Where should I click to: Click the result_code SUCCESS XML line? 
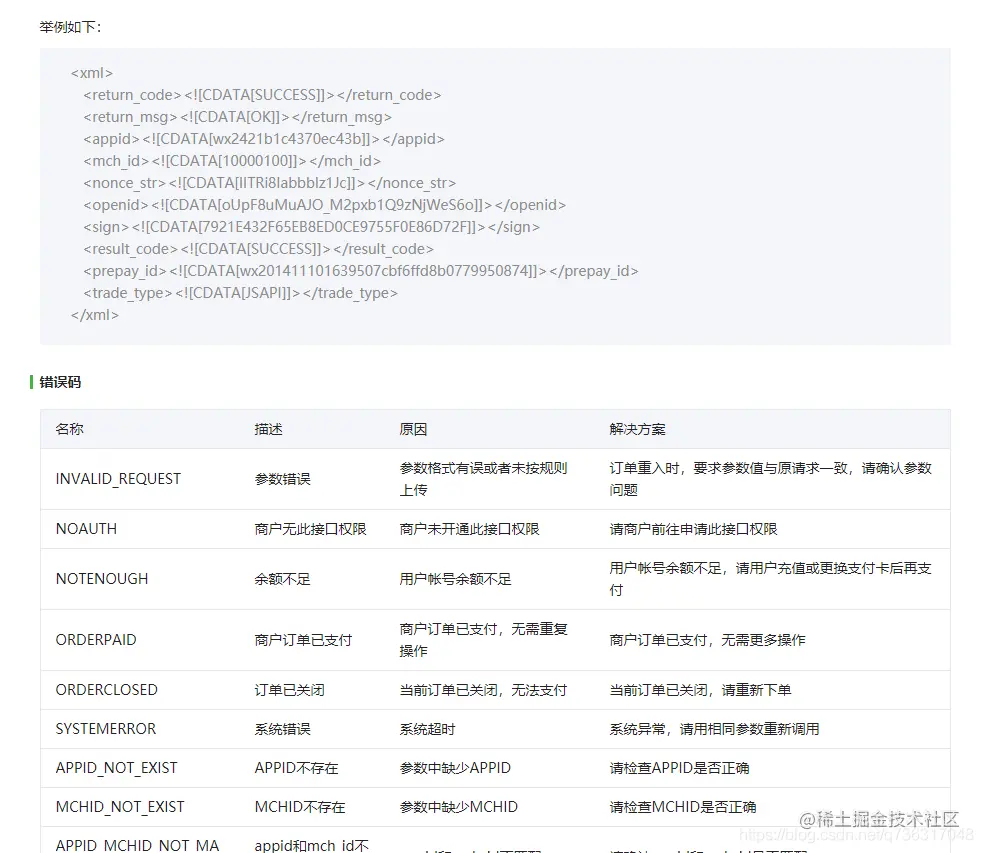point(258,249)
